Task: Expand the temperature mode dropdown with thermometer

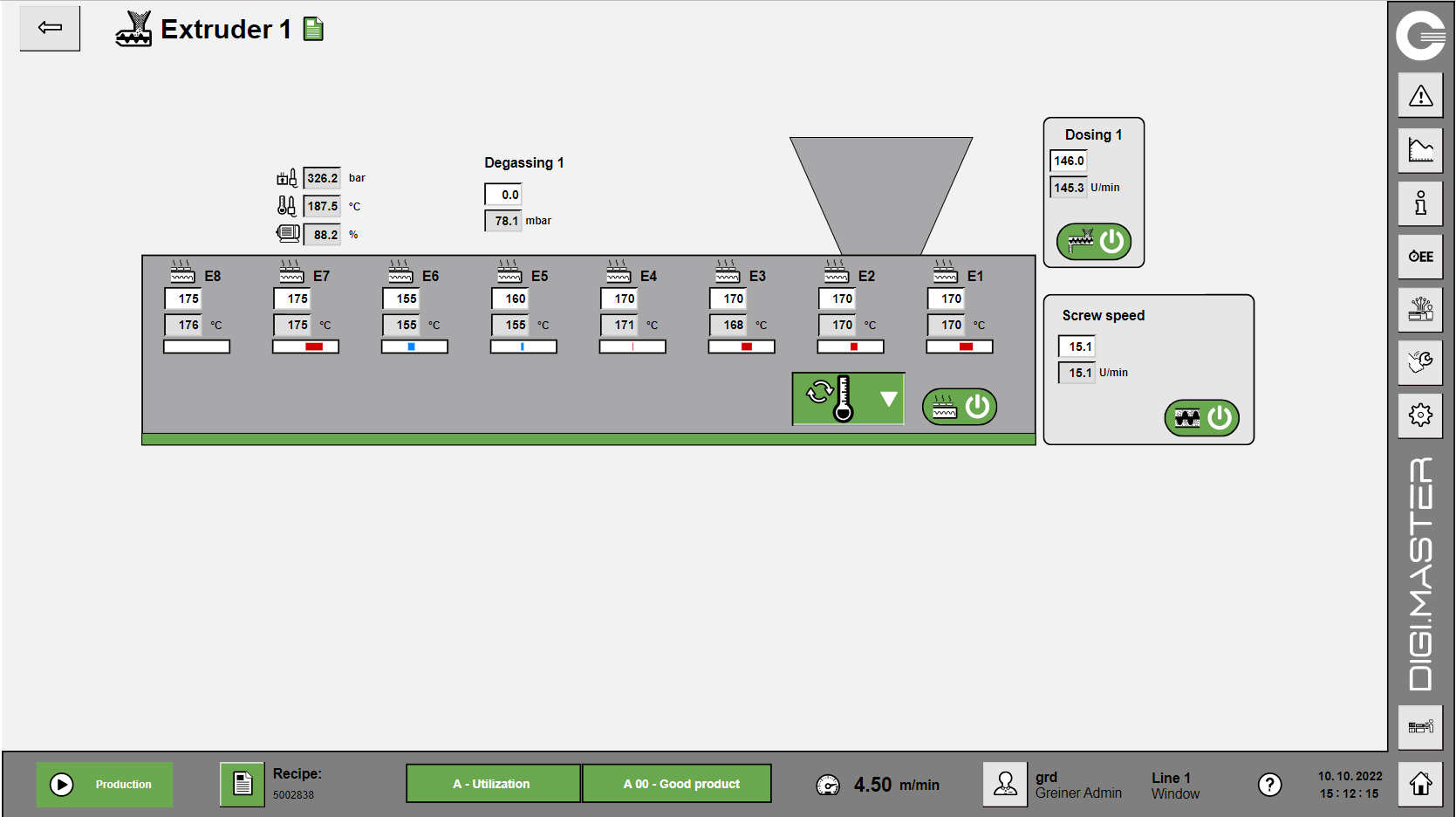Action: 849,399
